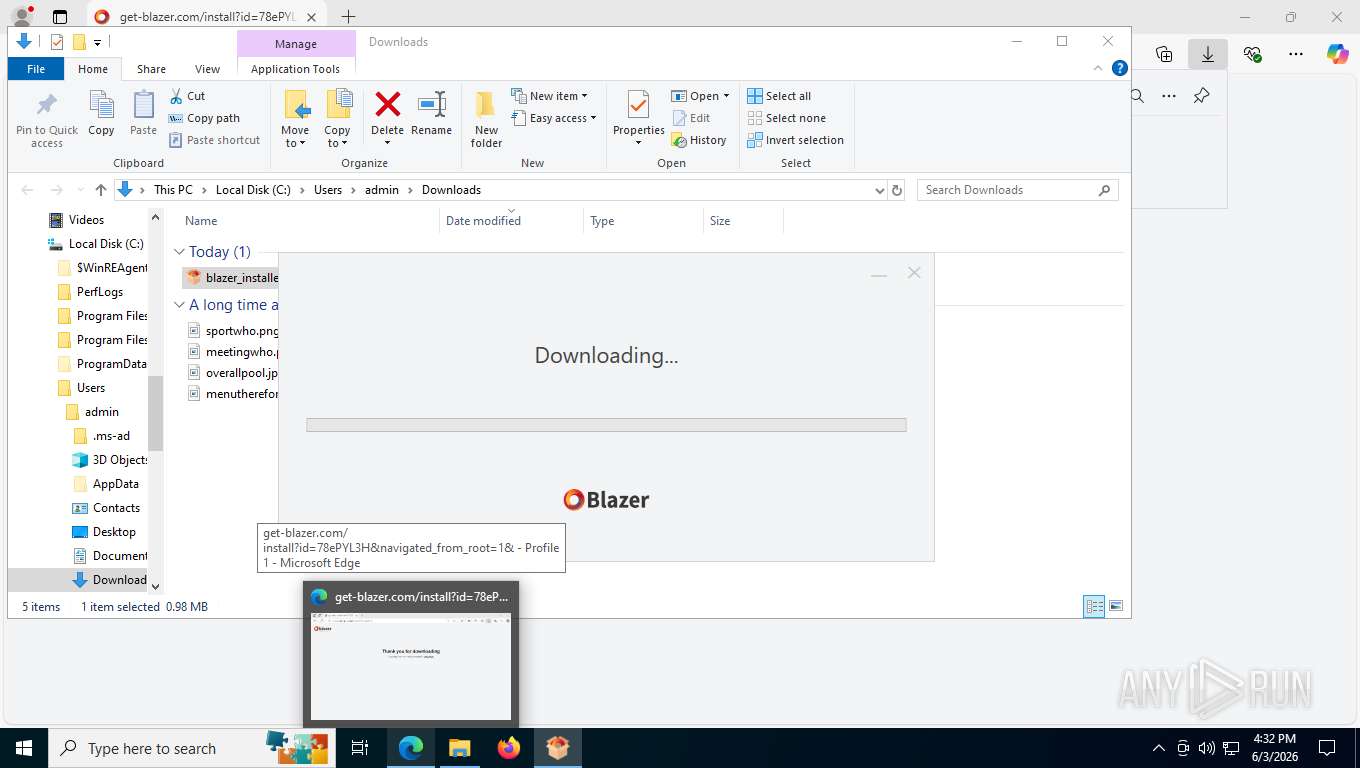This screenshot has height=768, width=1360.
Task: Open the Copy to menu
Action: 337,119
